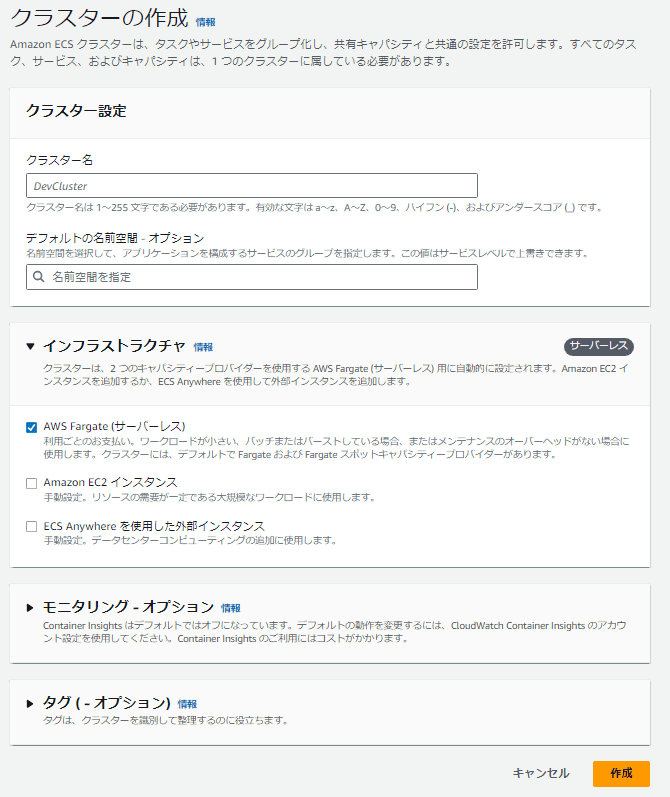Click the クラスター名 field label
Screen dimensions: 670x797
coord(59,160)
